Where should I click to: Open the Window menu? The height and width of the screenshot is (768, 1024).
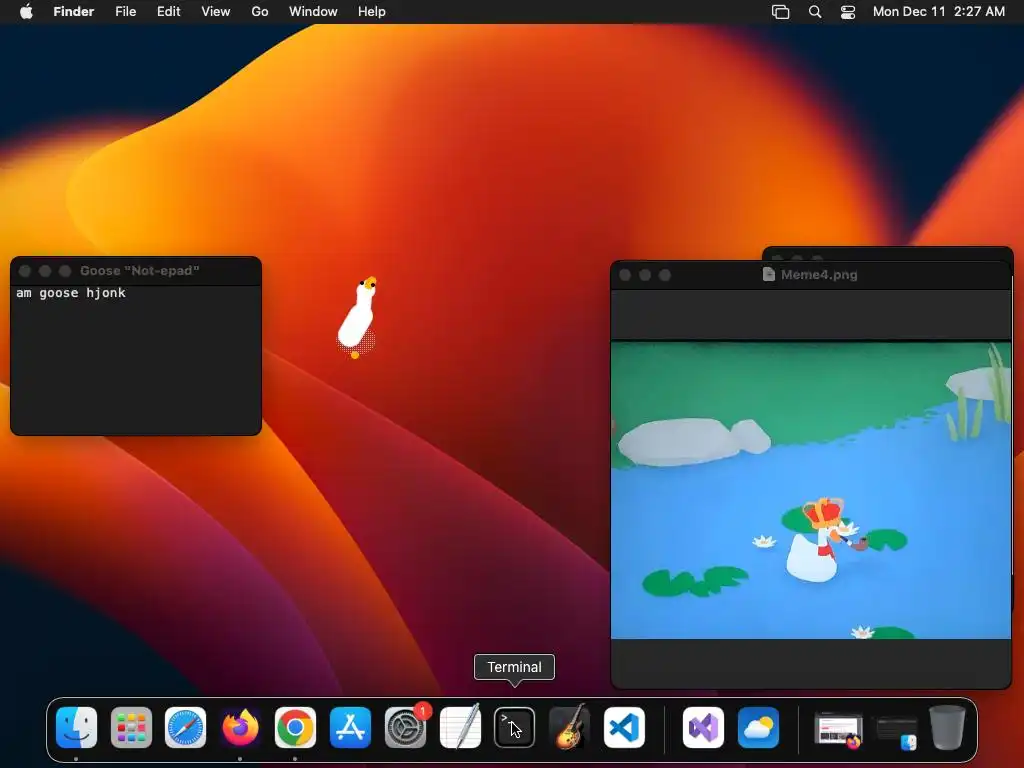[313, 12]
